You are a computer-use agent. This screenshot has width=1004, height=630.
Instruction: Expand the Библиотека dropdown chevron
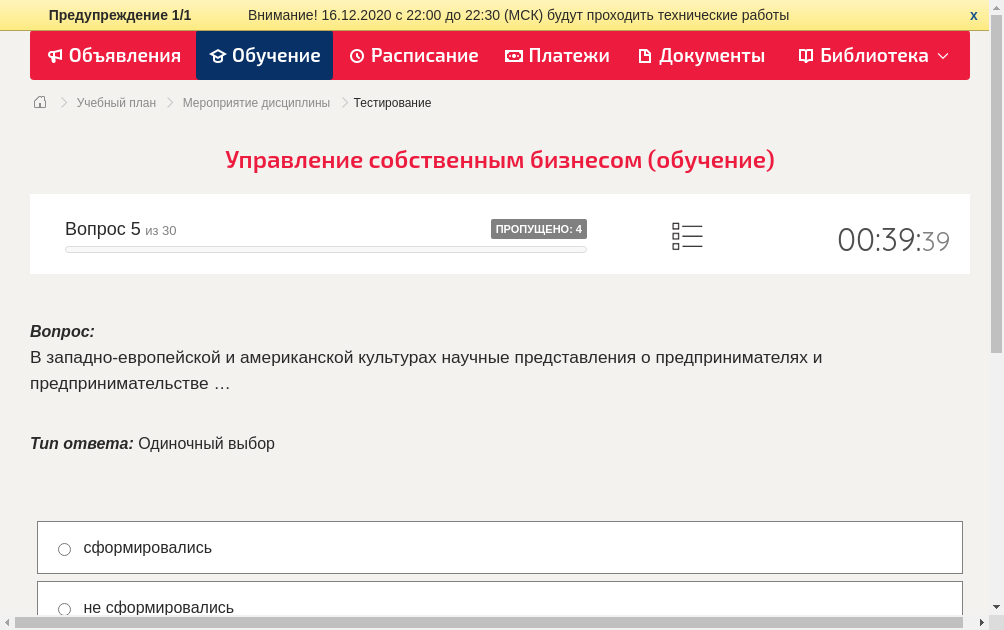coord(943,56)
